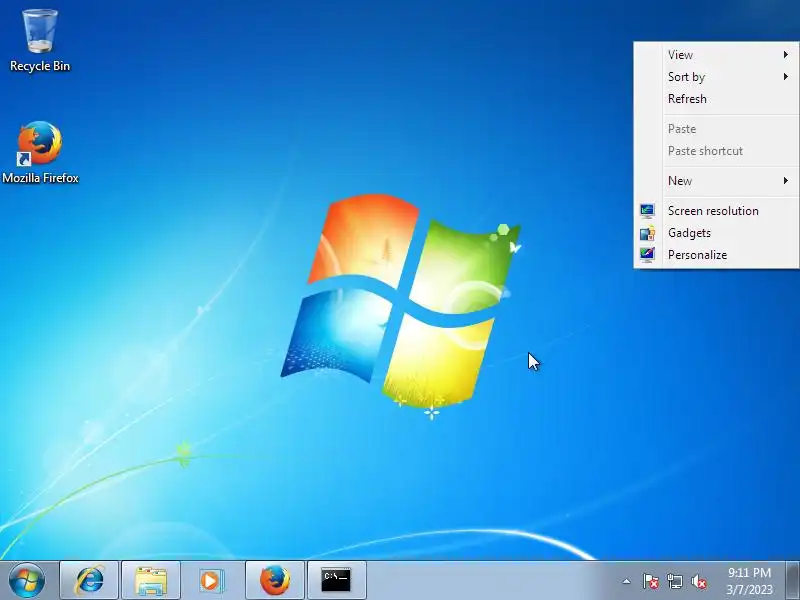The height and width of the screenshot is (600, 800).
Task: Select the Recycle Bin desktop icon
Action: 40,41
